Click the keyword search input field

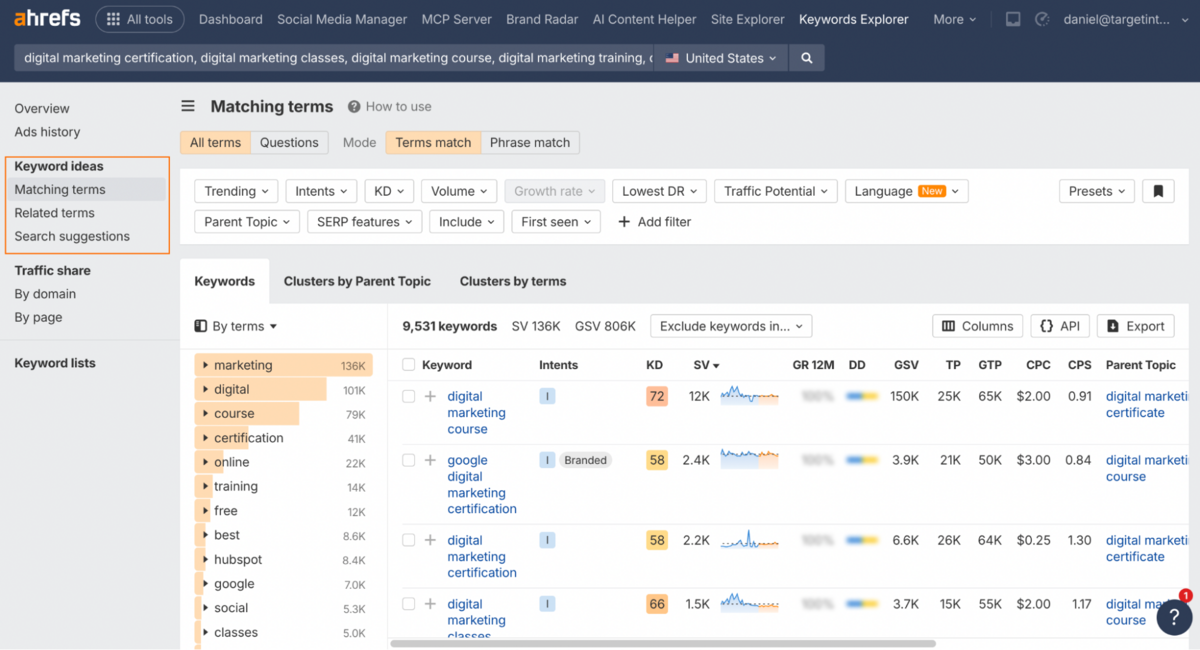pos(335,58)
